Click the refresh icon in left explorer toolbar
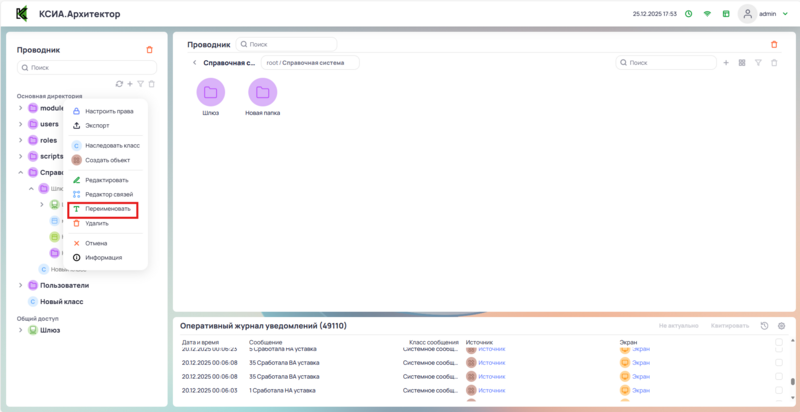The width and height of the screenshot is (800, 412). (x=119, y=84)
